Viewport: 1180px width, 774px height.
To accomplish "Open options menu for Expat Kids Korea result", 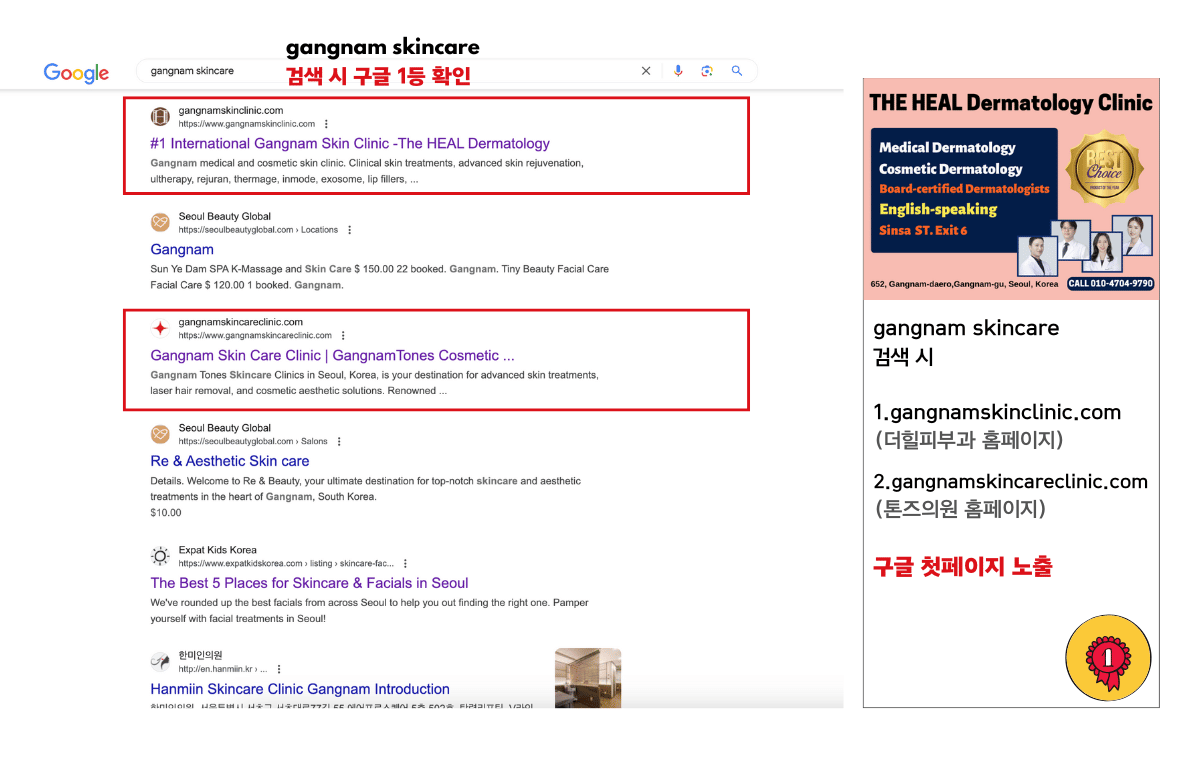I will (x=405, y=563).
